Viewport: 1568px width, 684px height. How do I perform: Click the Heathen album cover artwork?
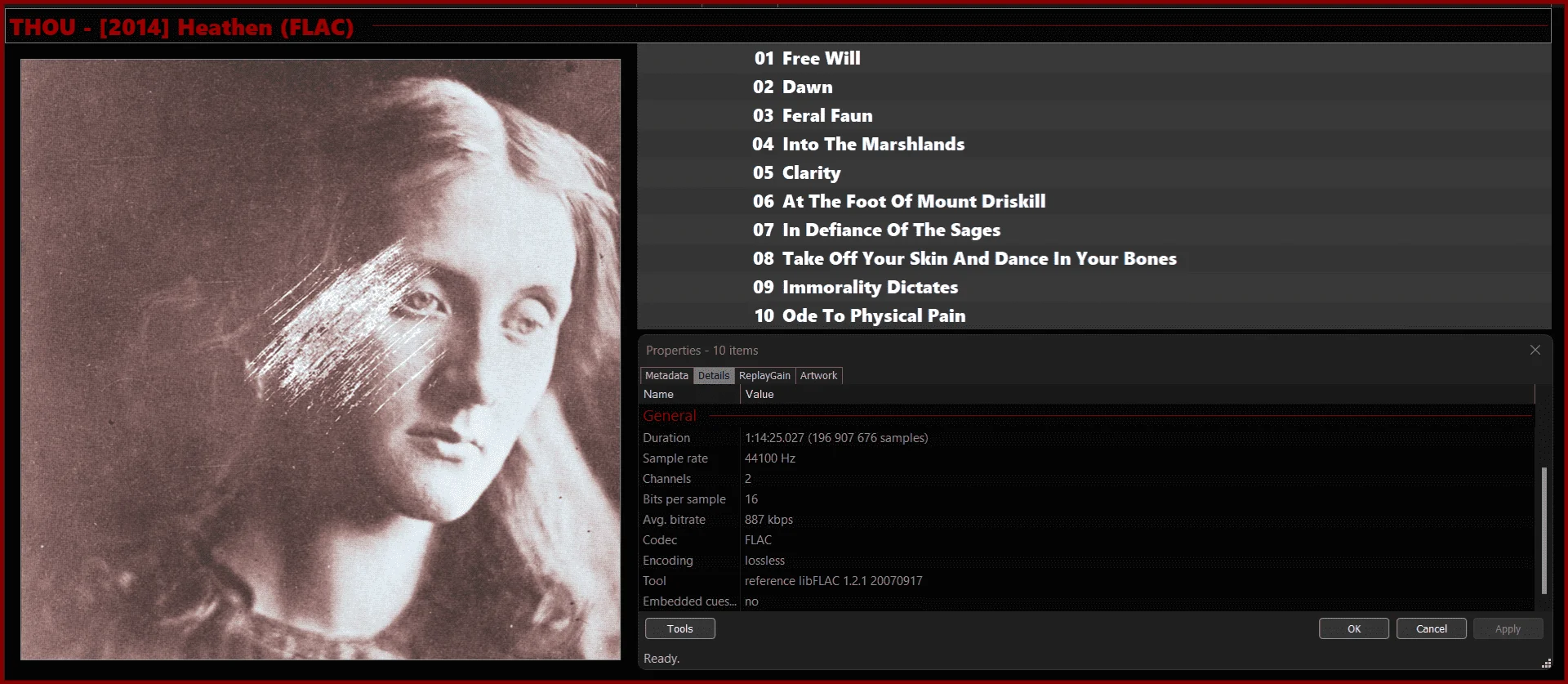320,359
